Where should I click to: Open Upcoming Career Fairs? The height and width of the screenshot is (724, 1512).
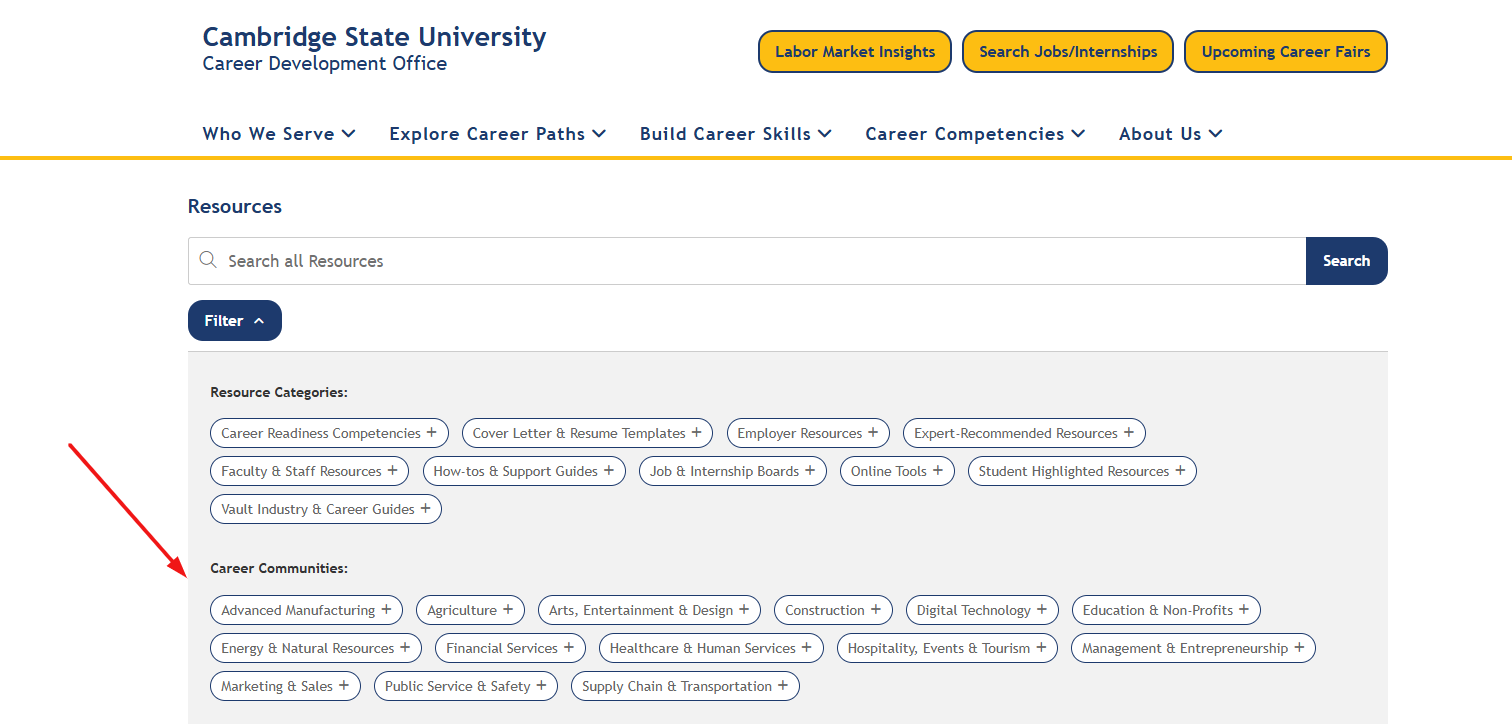pos(1285,52)
